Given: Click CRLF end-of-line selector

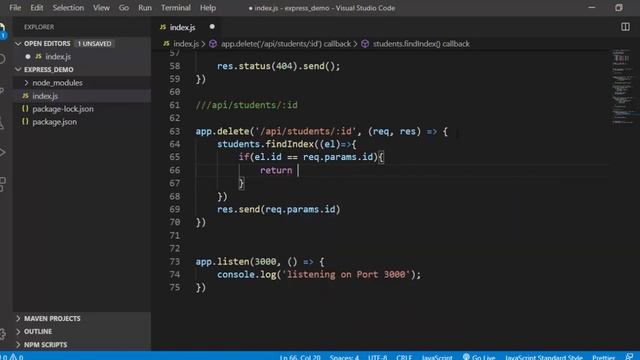Looking at the screenshot, I should (404, 357).
